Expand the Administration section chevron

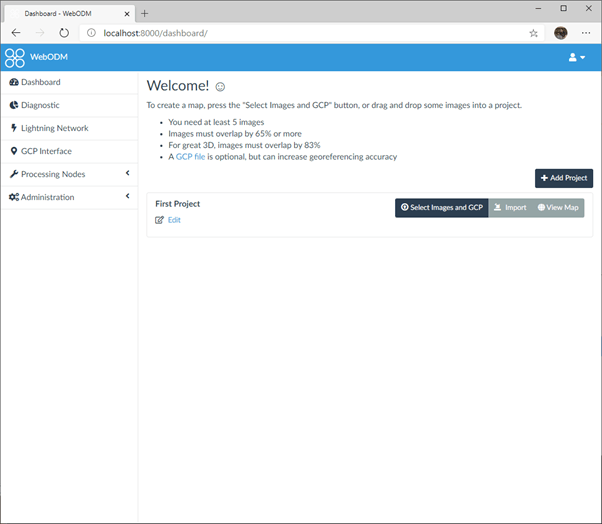pyautogui.click(x=128, y=197)
